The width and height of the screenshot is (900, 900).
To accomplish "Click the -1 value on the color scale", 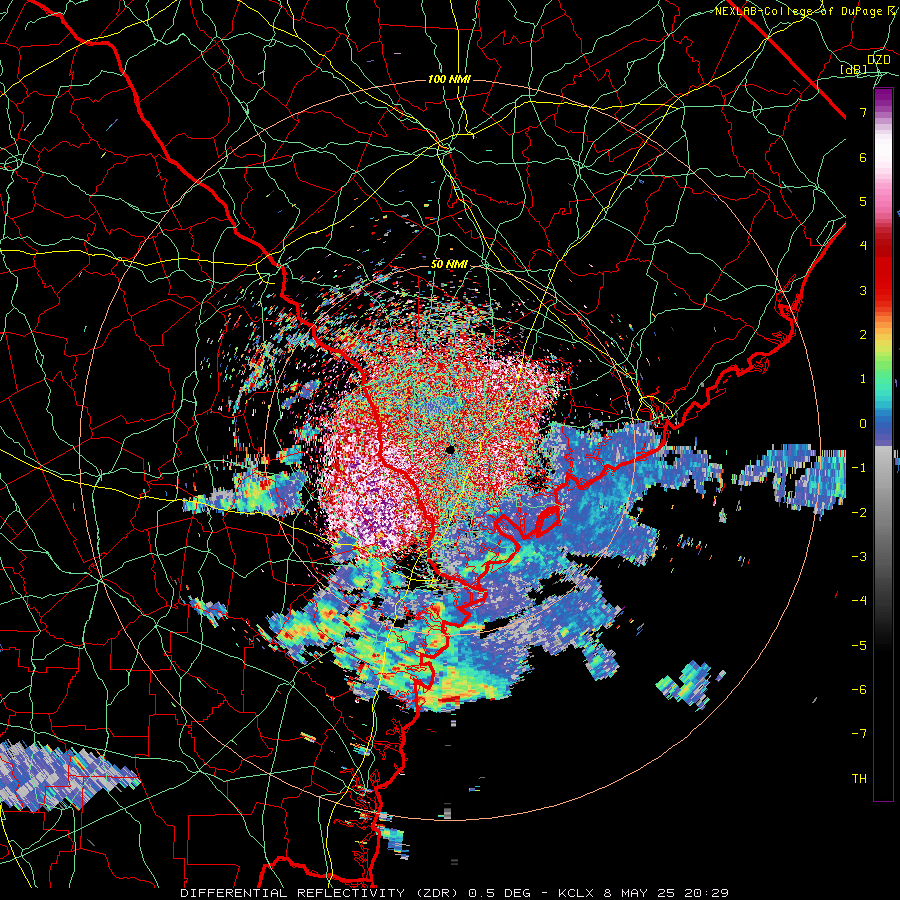I will [x=859, y=468].
